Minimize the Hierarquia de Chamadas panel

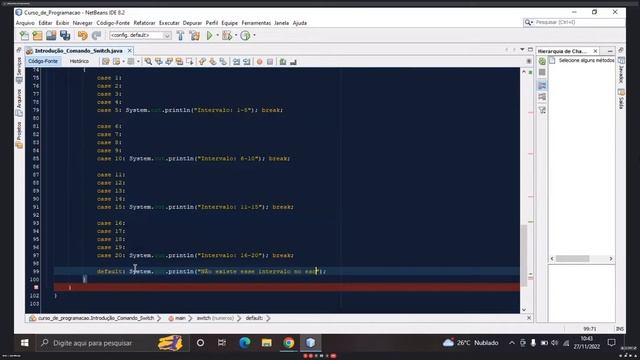tap(610, 51)
